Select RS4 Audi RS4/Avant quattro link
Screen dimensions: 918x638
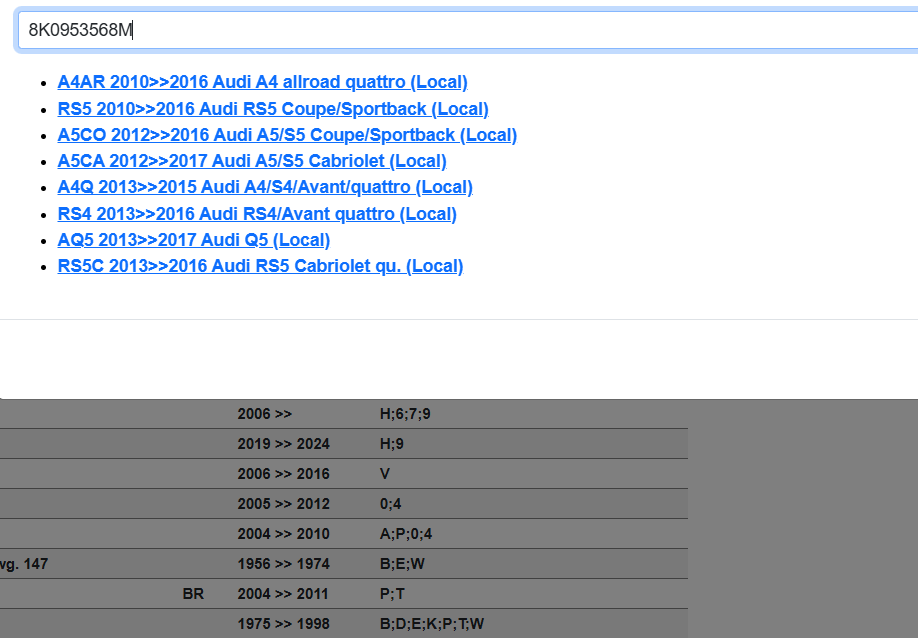point(257,214)
